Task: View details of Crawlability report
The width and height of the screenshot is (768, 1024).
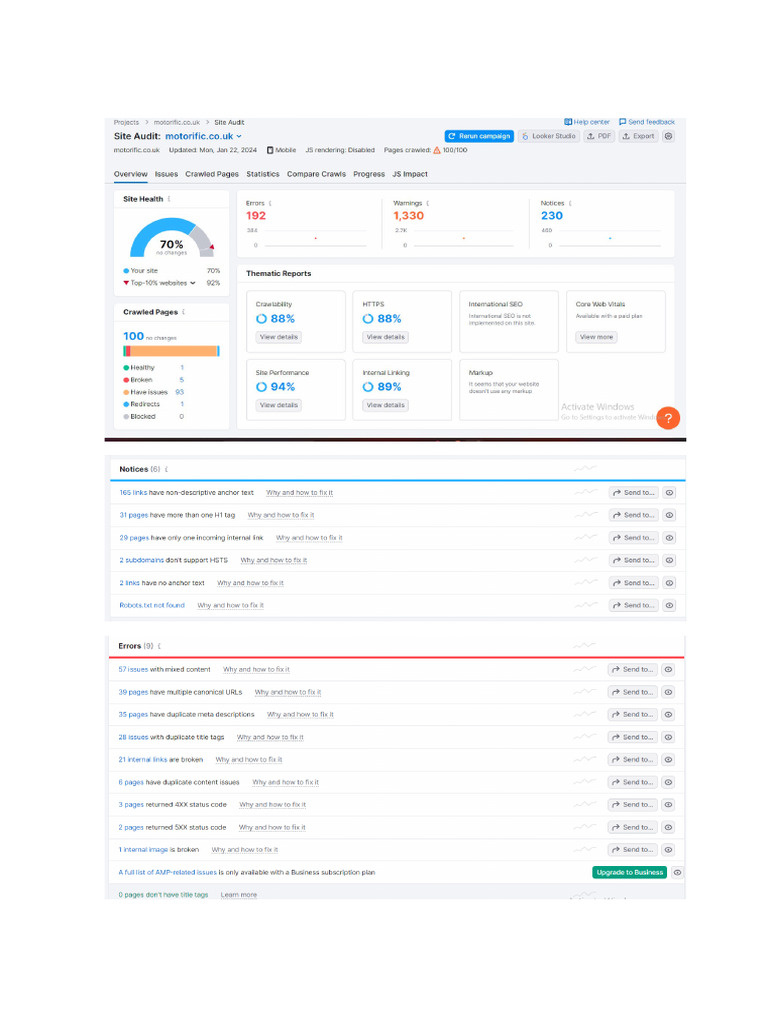Action: [279, 337]
